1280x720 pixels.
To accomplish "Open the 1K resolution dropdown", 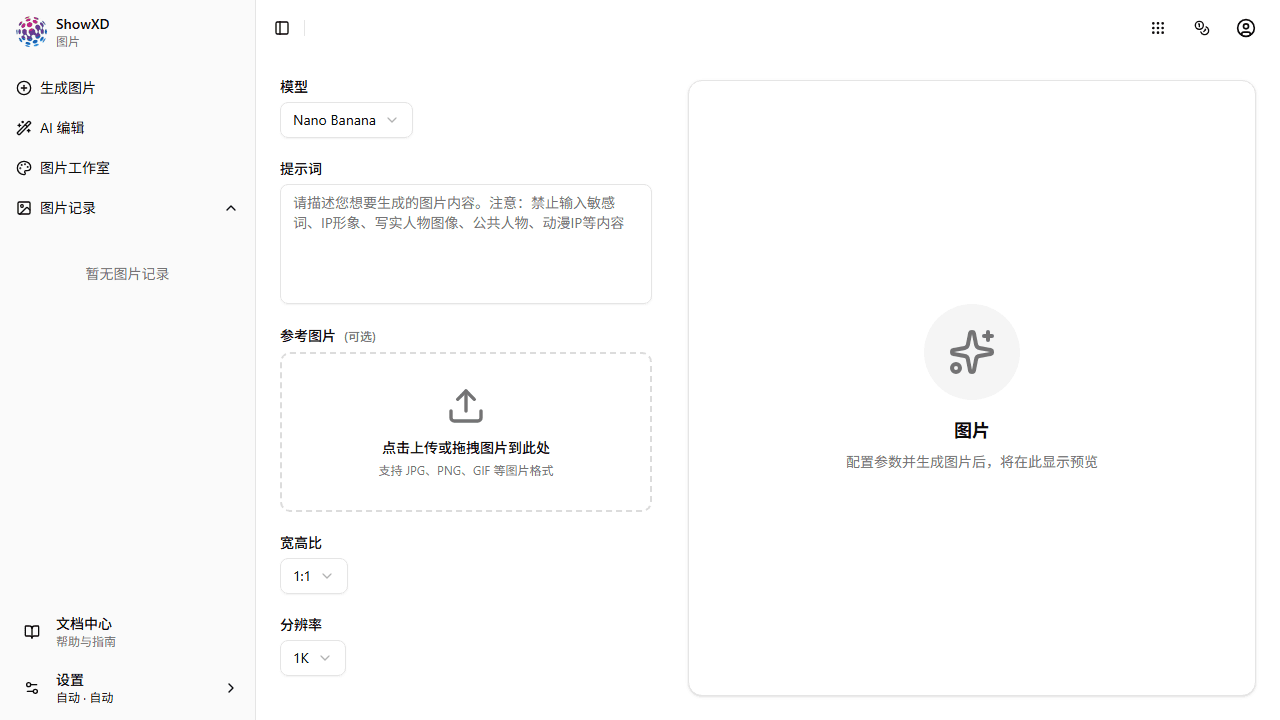I will [312, 657].
